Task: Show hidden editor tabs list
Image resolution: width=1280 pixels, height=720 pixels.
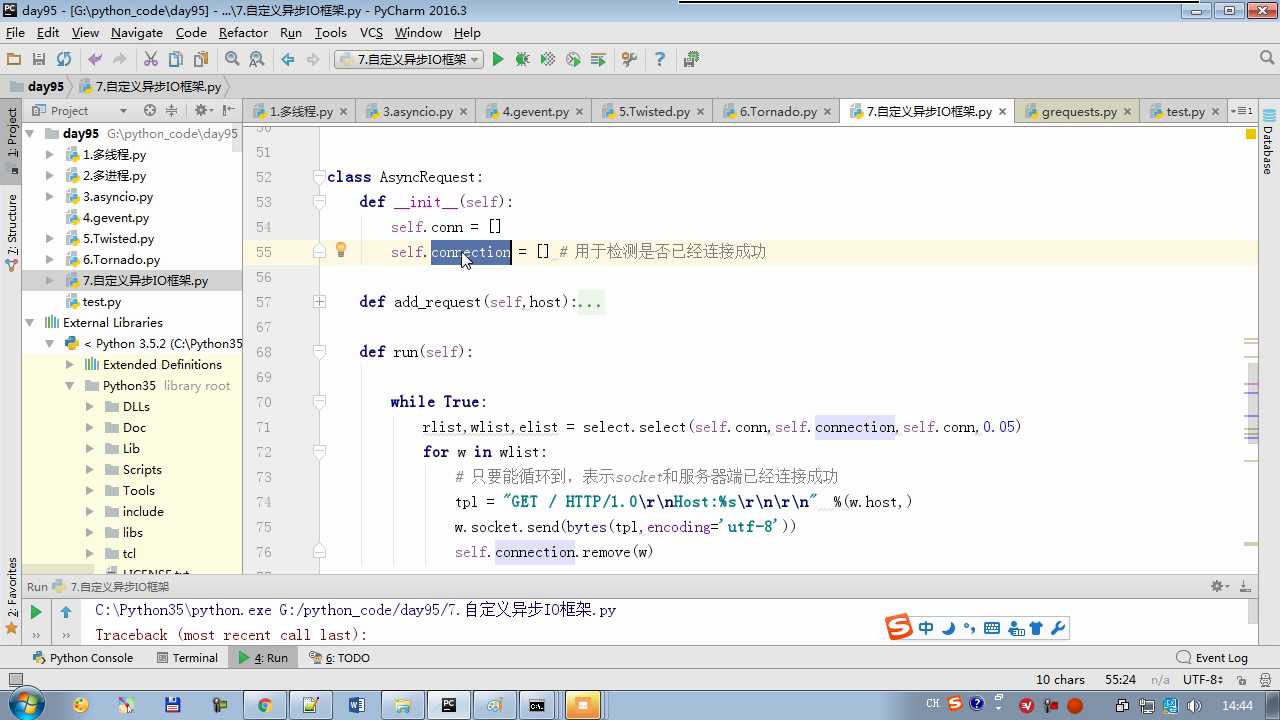Action: tap(1241, 111)
